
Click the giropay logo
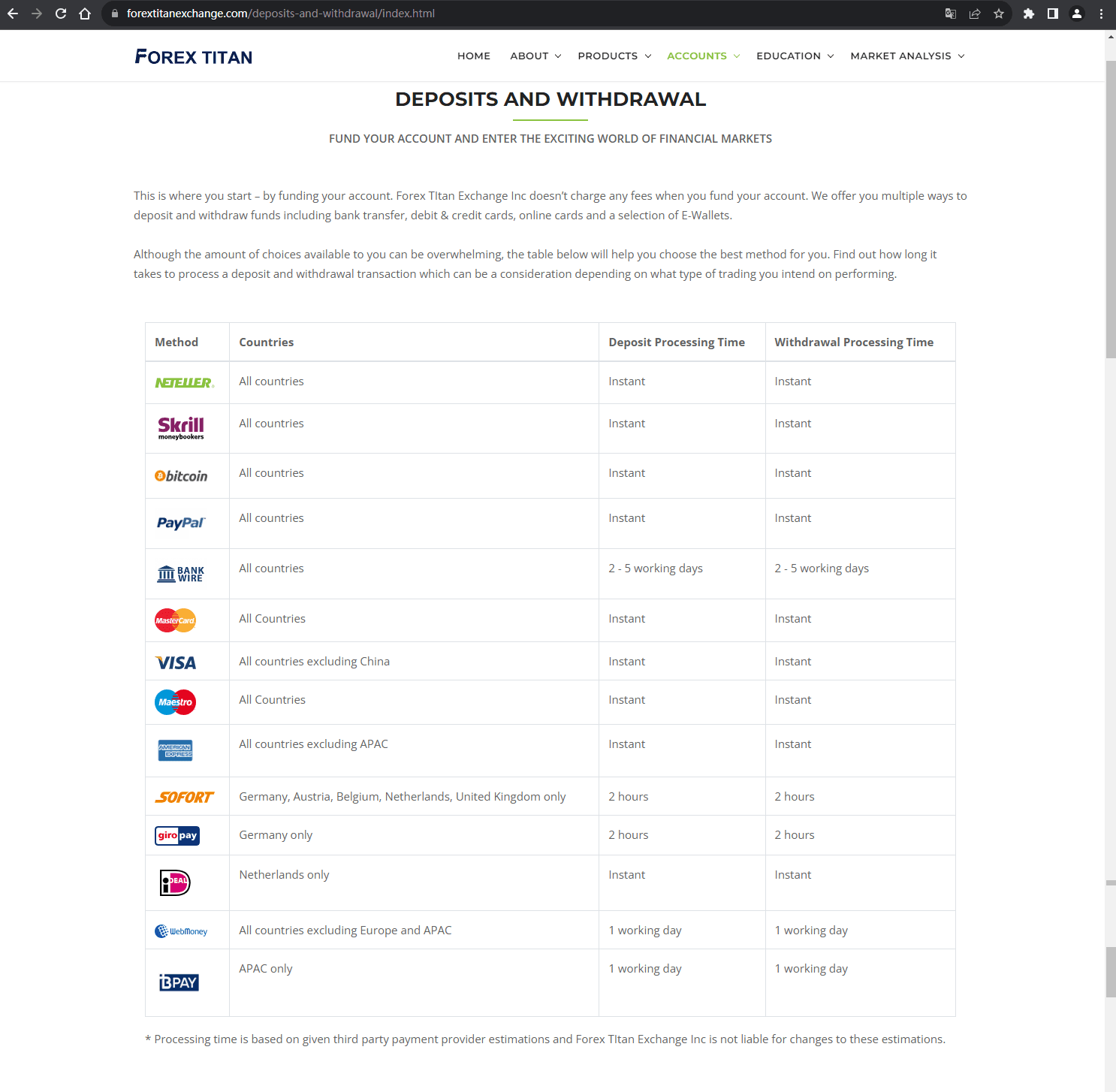tap(177, 835)
